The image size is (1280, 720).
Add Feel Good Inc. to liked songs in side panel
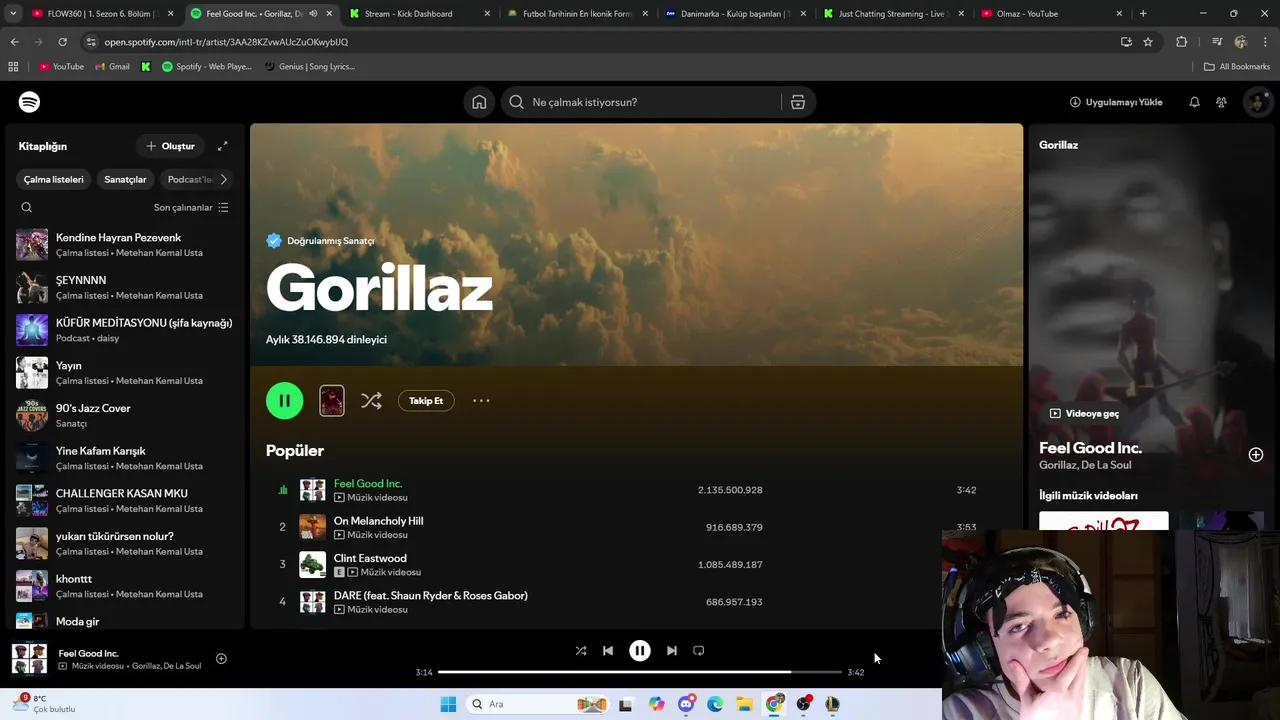click(1256, 455)
